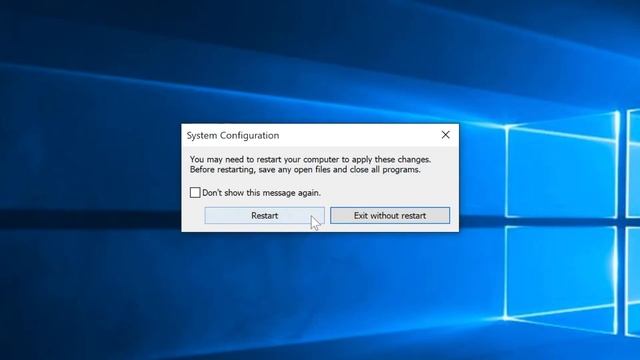640x360 pixels.
Task: Click the "You may need to restart your computer" text
Action: (264, 159)
